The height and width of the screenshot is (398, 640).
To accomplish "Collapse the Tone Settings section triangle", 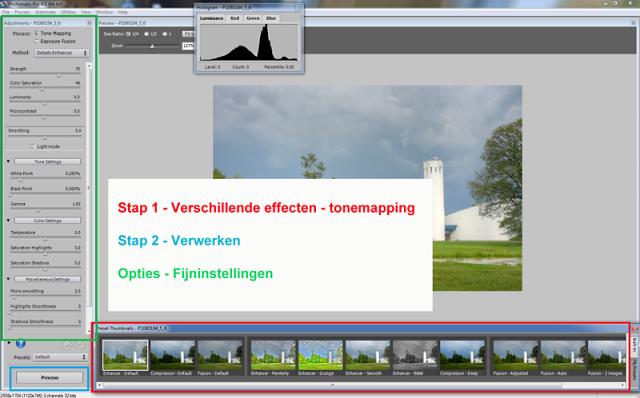I will pos(8,162).
